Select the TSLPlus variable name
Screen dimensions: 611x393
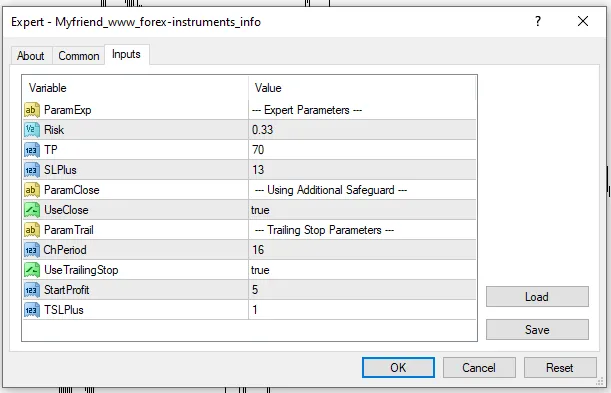(64, 310)
